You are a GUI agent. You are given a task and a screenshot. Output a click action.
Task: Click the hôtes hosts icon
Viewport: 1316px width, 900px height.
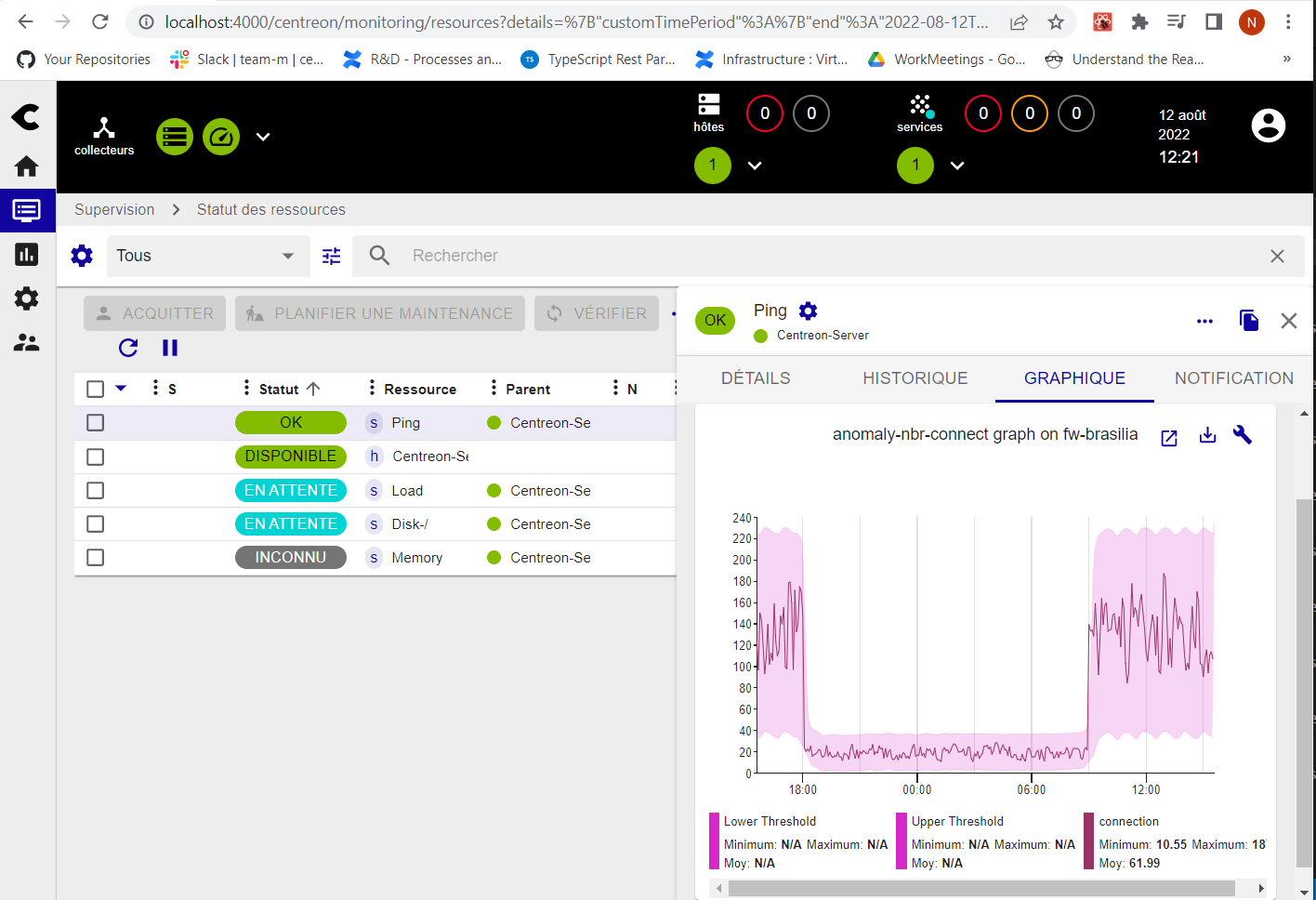tap(709, 112)
